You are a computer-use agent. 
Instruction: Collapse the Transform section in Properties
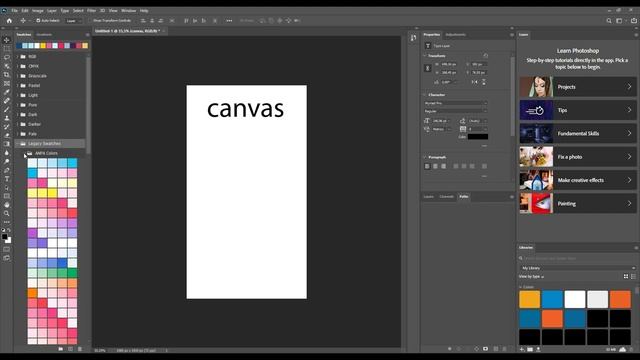tap(425, 56)
